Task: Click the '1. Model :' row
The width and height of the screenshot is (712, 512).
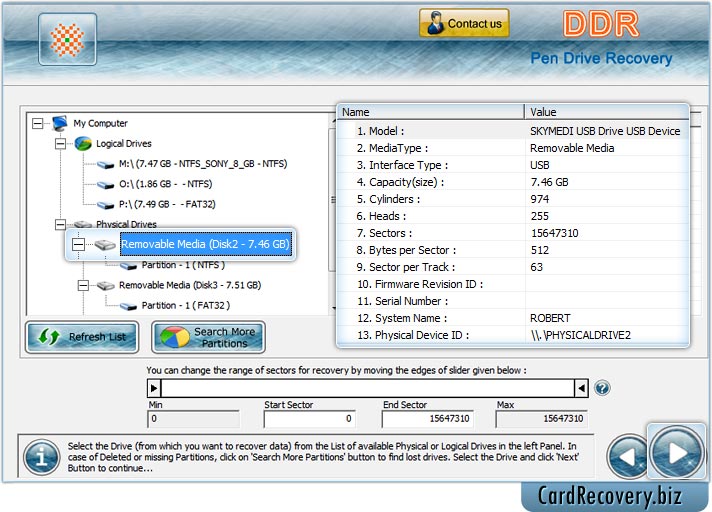Action: [x=513, y=131]
